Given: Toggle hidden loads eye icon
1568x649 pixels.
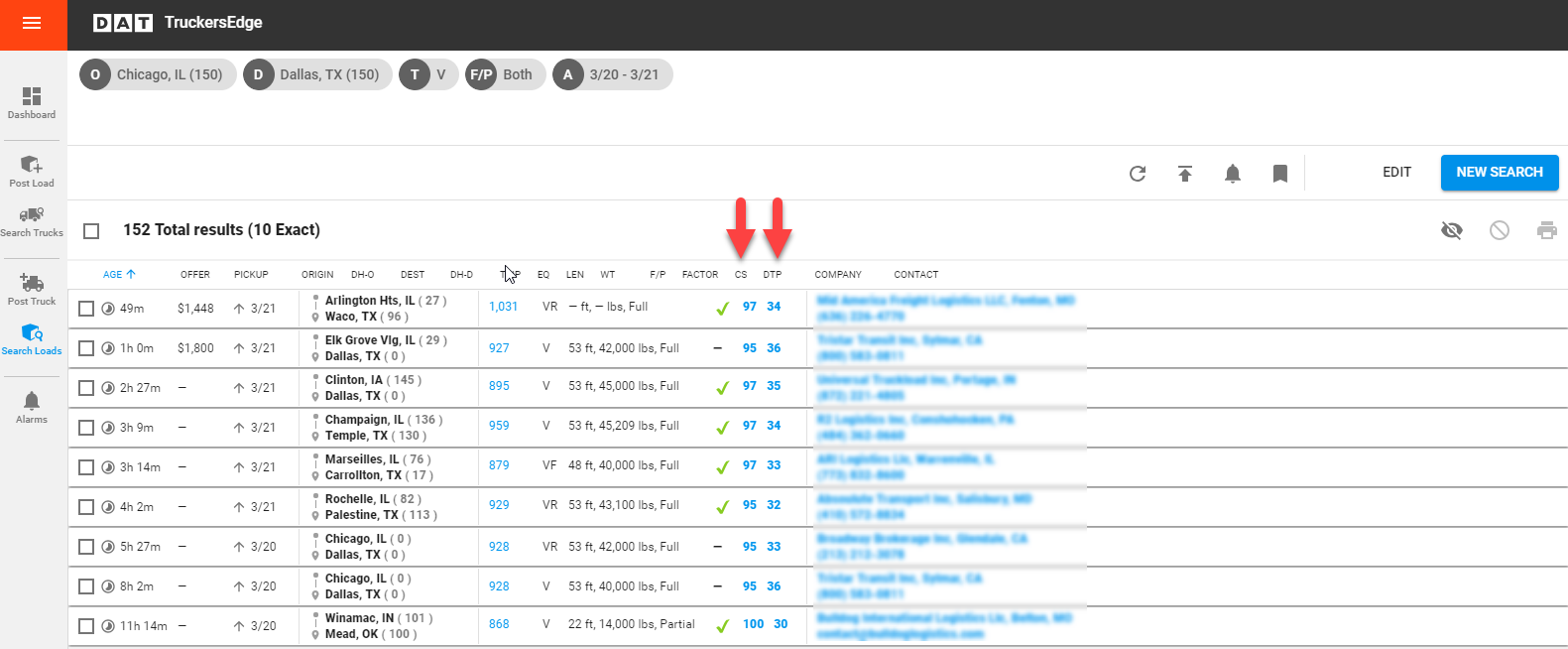Looking at the screenshot, I should point(1452,230).
